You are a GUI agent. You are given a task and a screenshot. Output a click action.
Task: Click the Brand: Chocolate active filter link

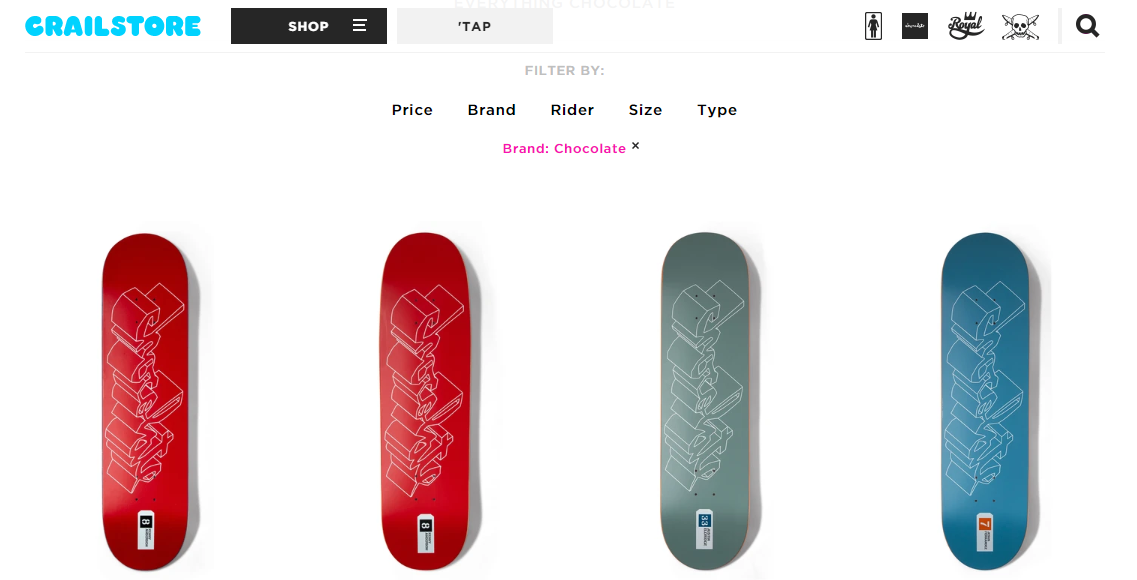(564, 149)
